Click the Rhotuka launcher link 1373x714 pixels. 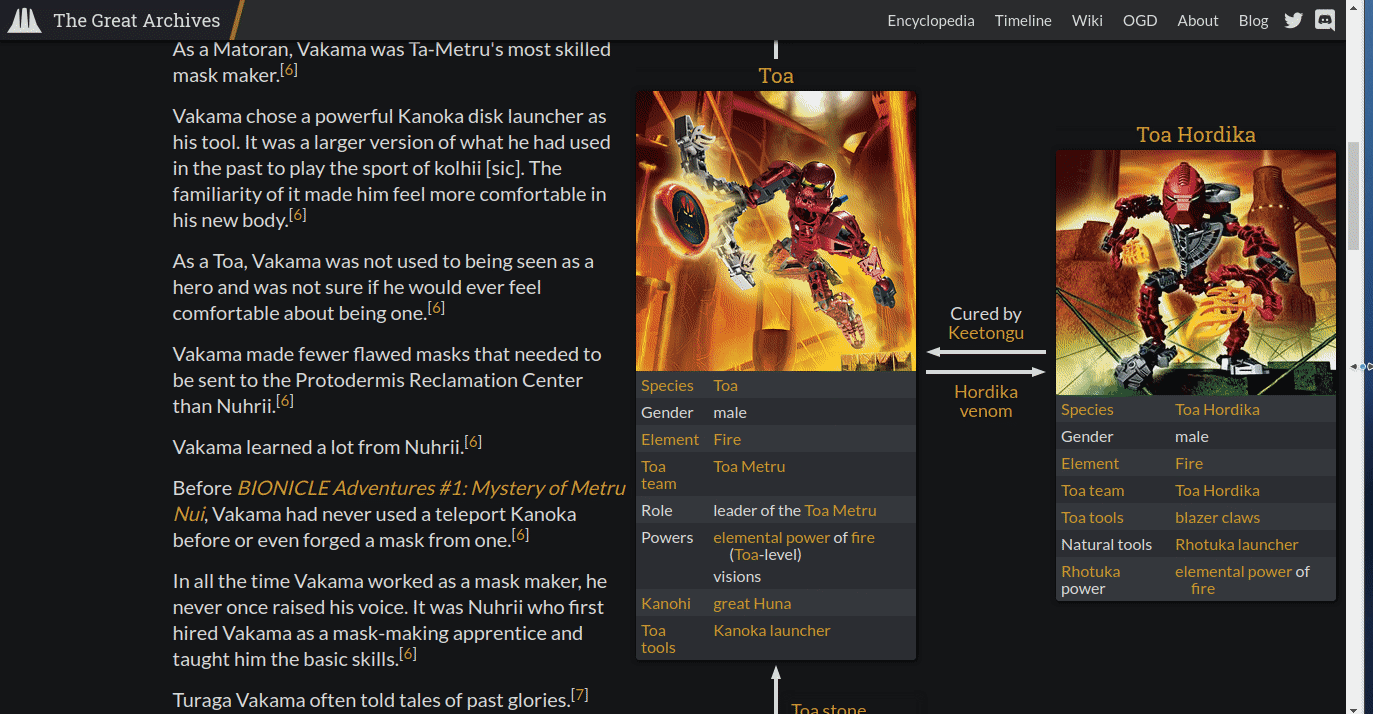(x=1236, y=544)
